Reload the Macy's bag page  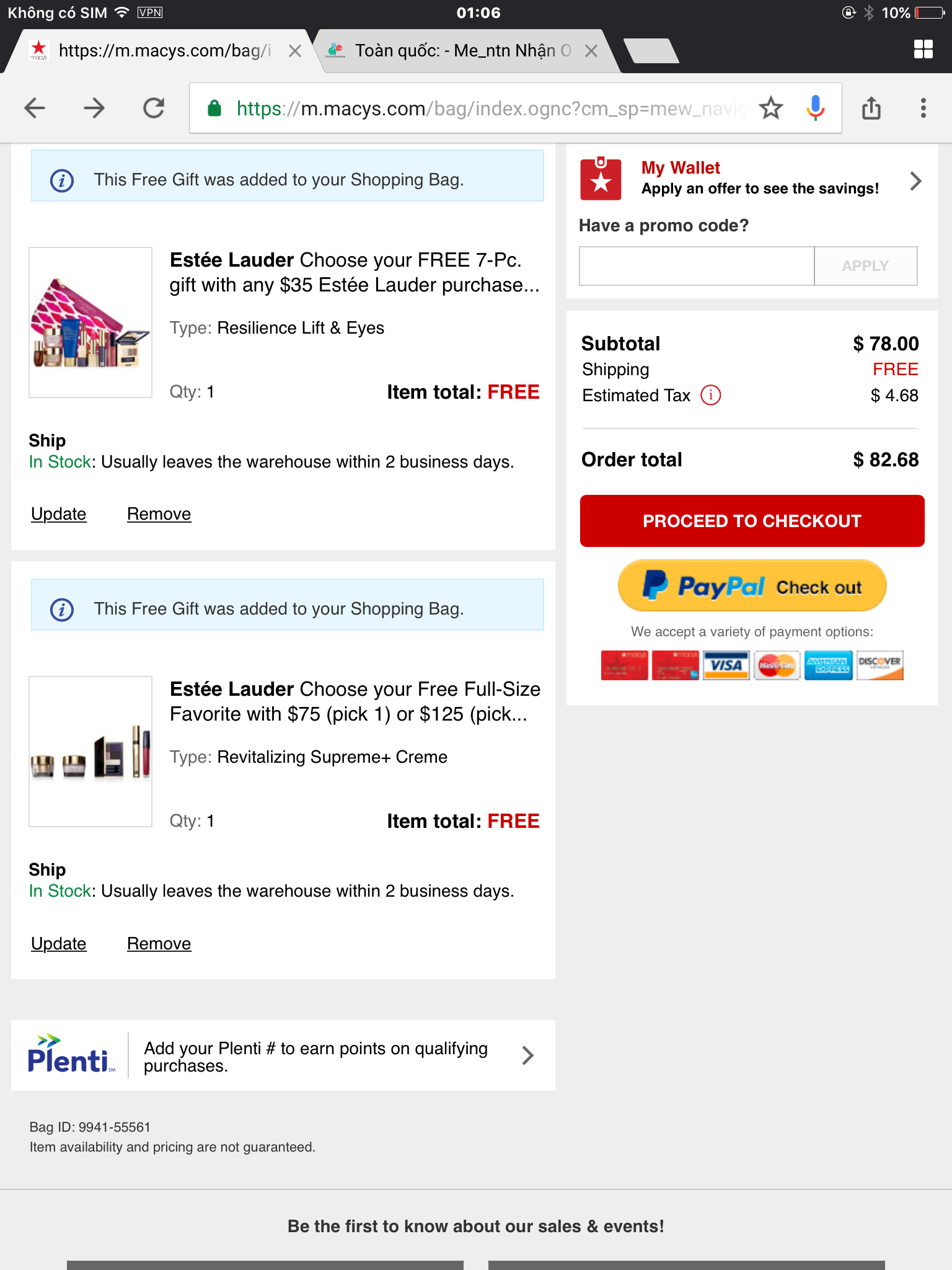tap(154, 108)
